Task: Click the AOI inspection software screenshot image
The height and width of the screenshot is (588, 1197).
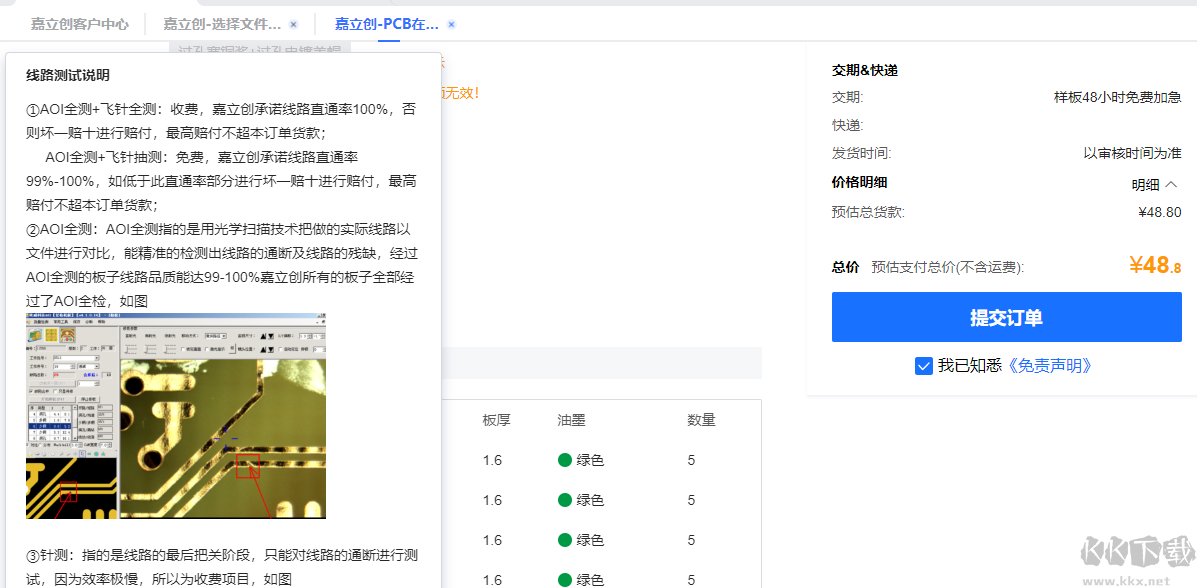Action: coord(175,415)
